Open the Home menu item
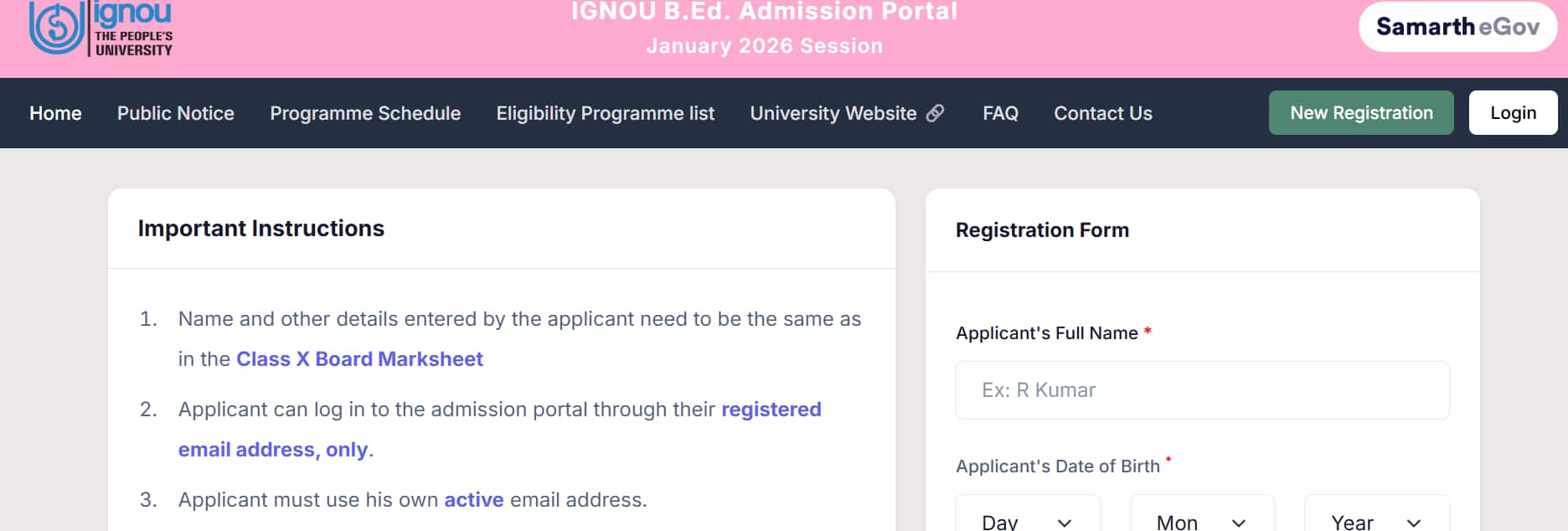 [55, 113]
